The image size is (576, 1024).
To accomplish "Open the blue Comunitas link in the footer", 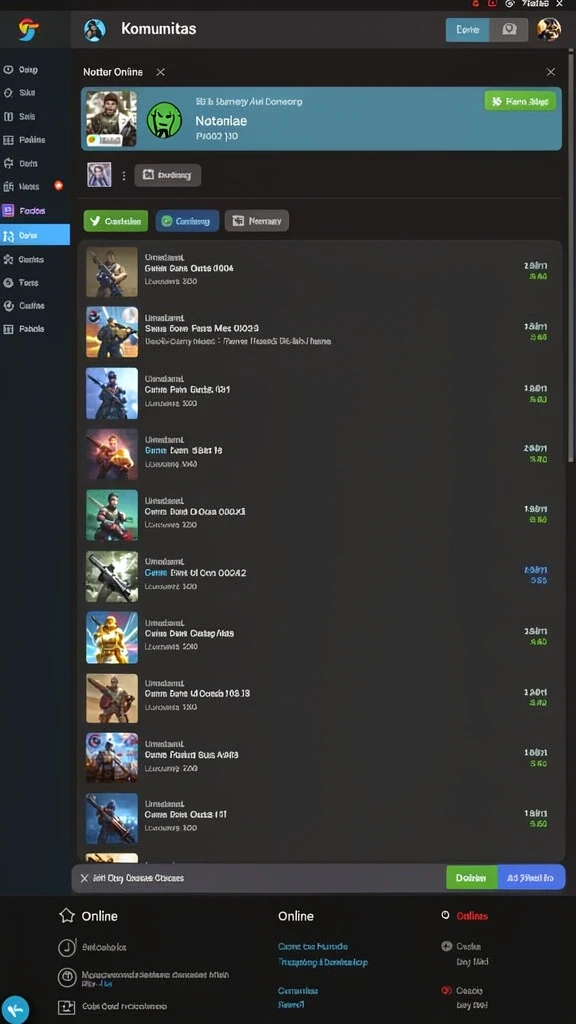I will point(298,991).
